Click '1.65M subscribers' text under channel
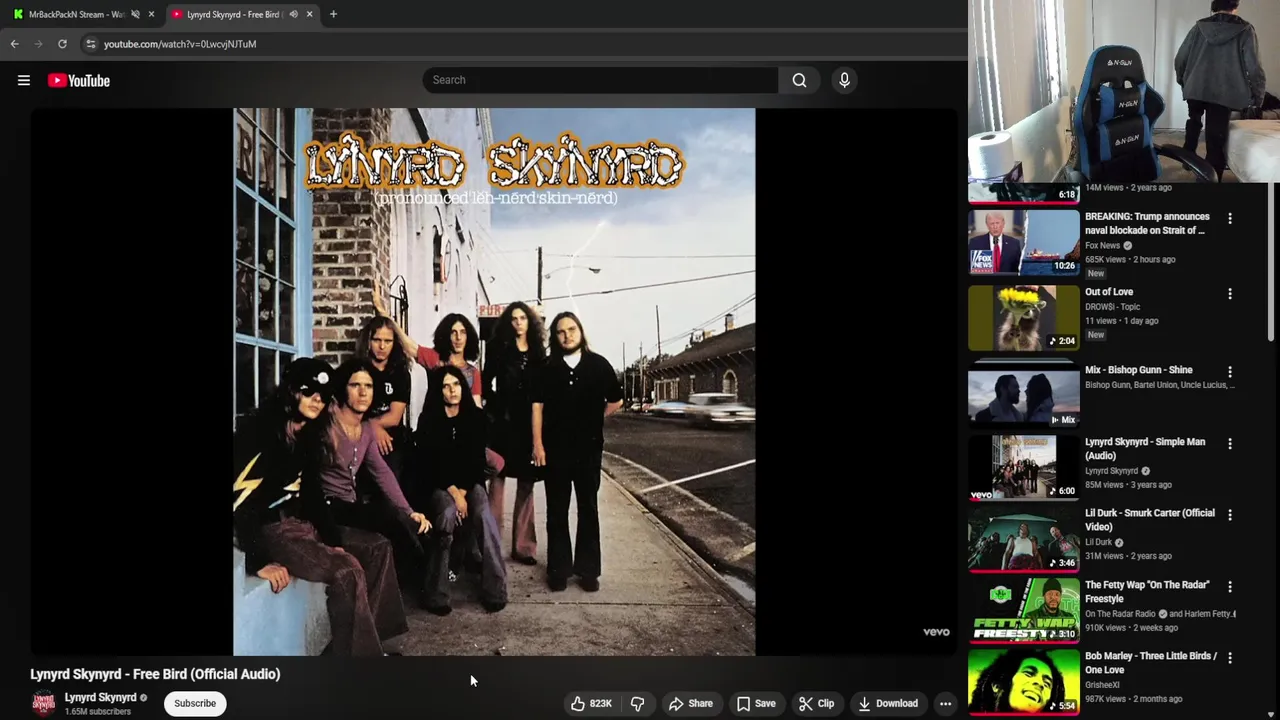The width and height of the screenshot is (1280, 720). coord(98,712)
